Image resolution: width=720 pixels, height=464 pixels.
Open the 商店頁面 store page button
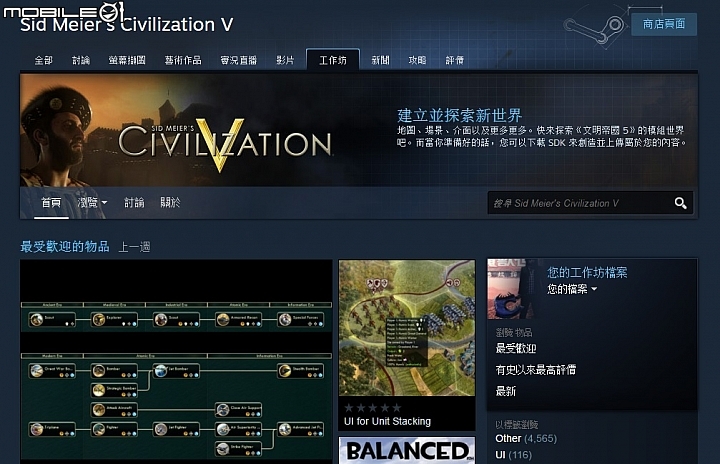(664, 24)
